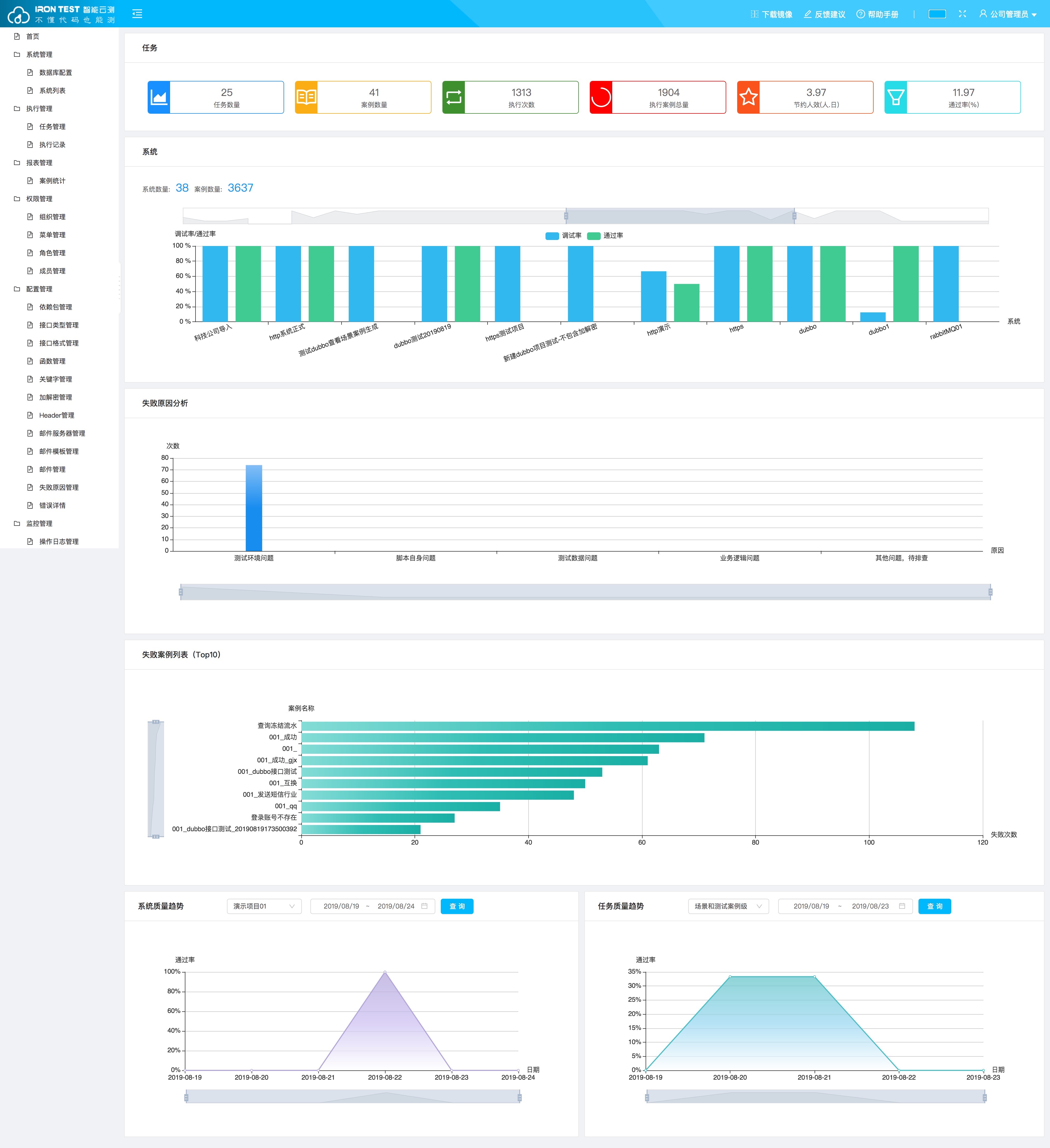Screen dimensions: 1050x1148
Task: Toggle 调试率 legend series in system chart
Action: (x=564, y=236)
